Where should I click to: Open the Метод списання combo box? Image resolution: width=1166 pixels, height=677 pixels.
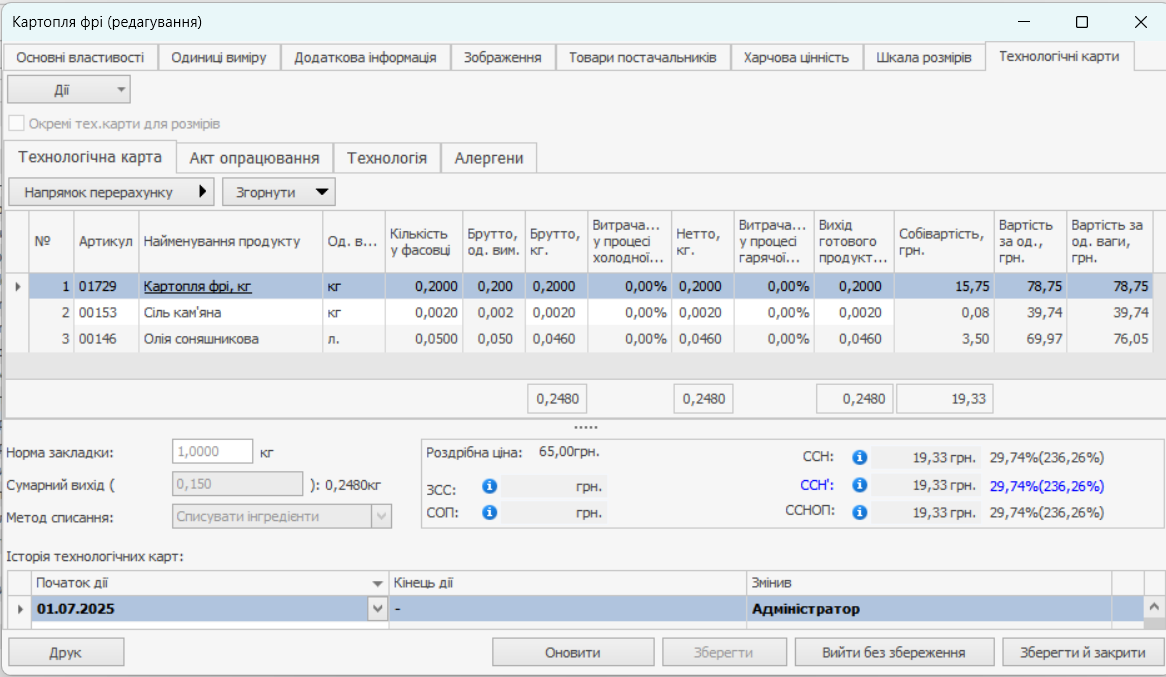click(381, 517)
